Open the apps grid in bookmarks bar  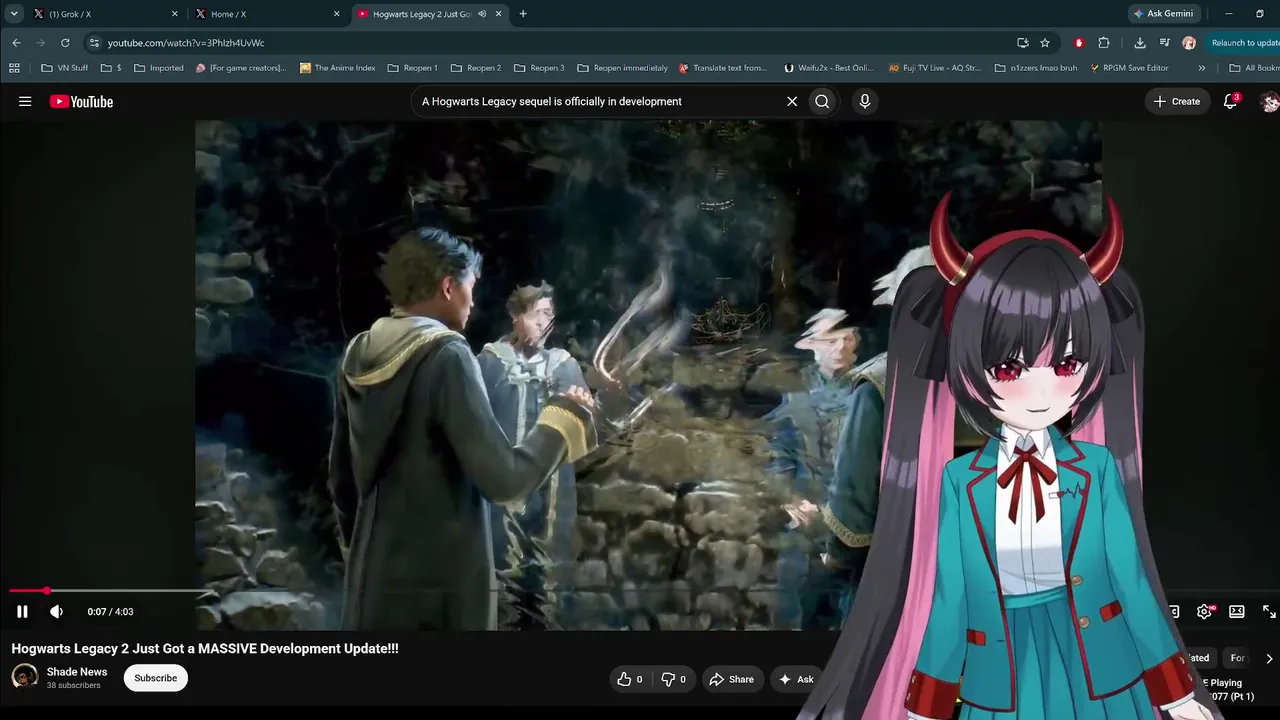(x=14, y=68)
